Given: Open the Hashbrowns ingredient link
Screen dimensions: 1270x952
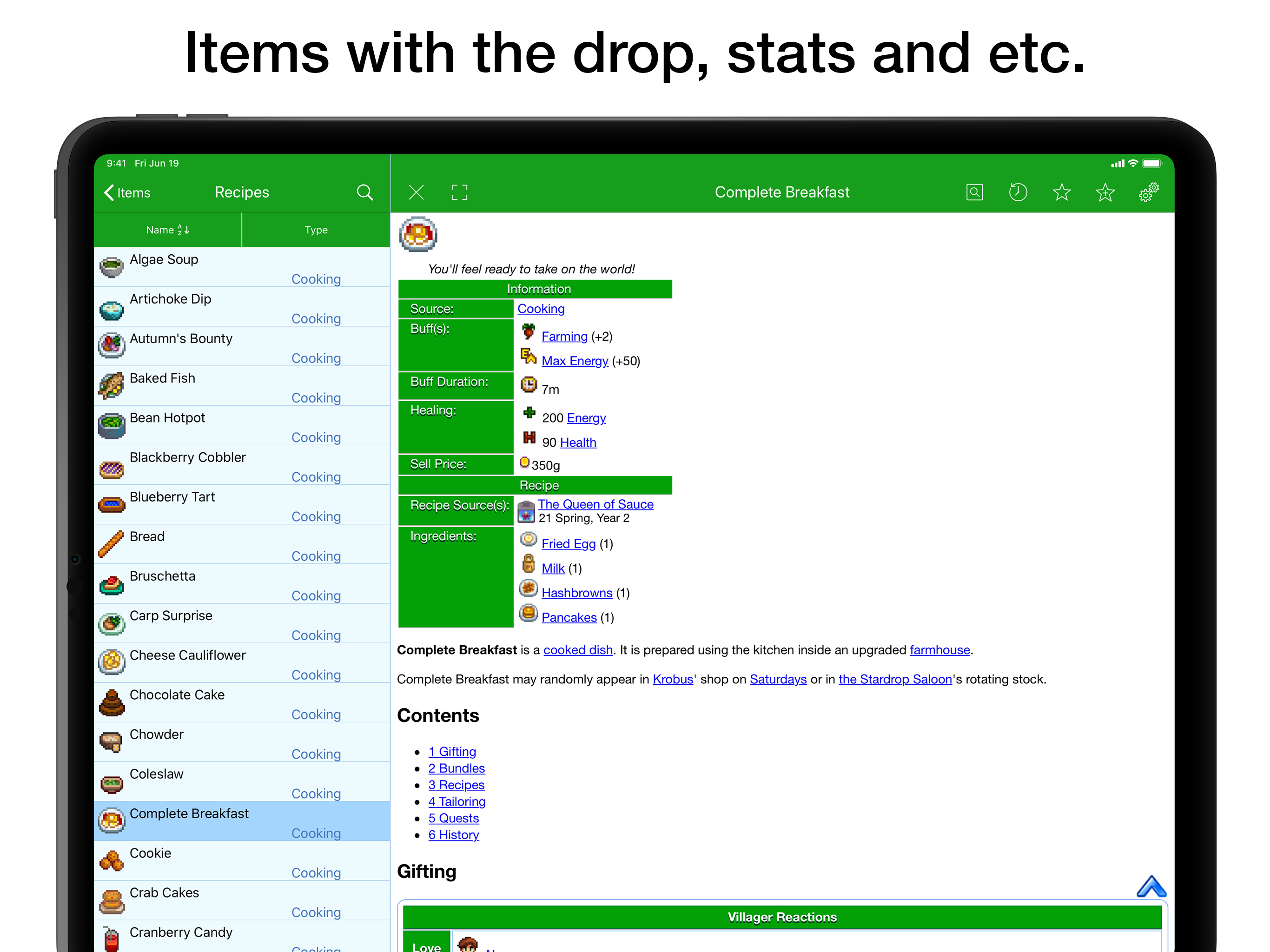Looking at the screenshot, I should click(x=576, y=593).
